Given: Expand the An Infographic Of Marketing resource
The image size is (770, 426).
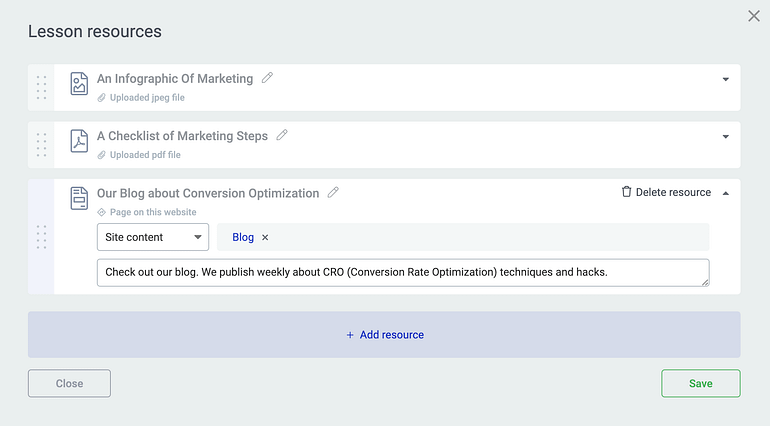Looking at the screenshot, I should pos(725,79).
